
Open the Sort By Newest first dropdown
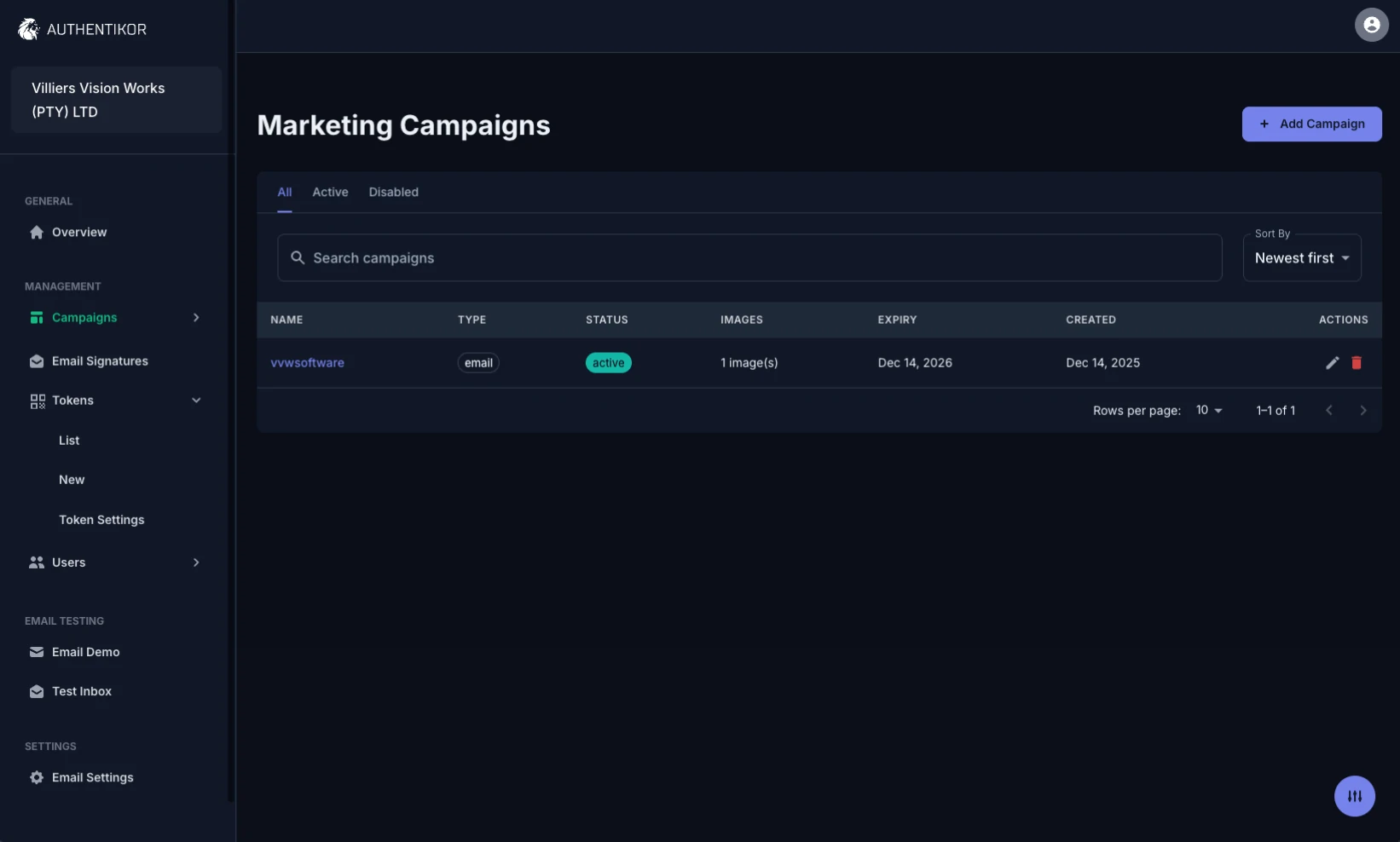coord(1301,257)
